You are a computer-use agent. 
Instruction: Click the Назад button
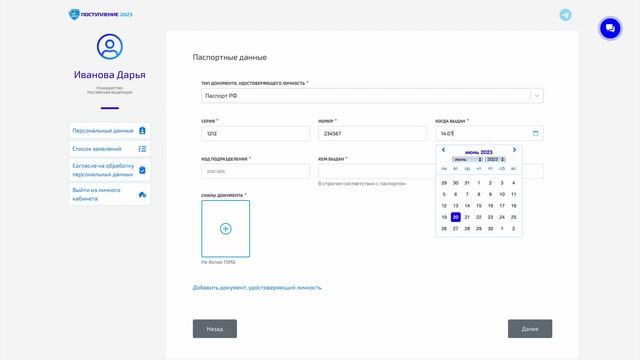point(215,329)
